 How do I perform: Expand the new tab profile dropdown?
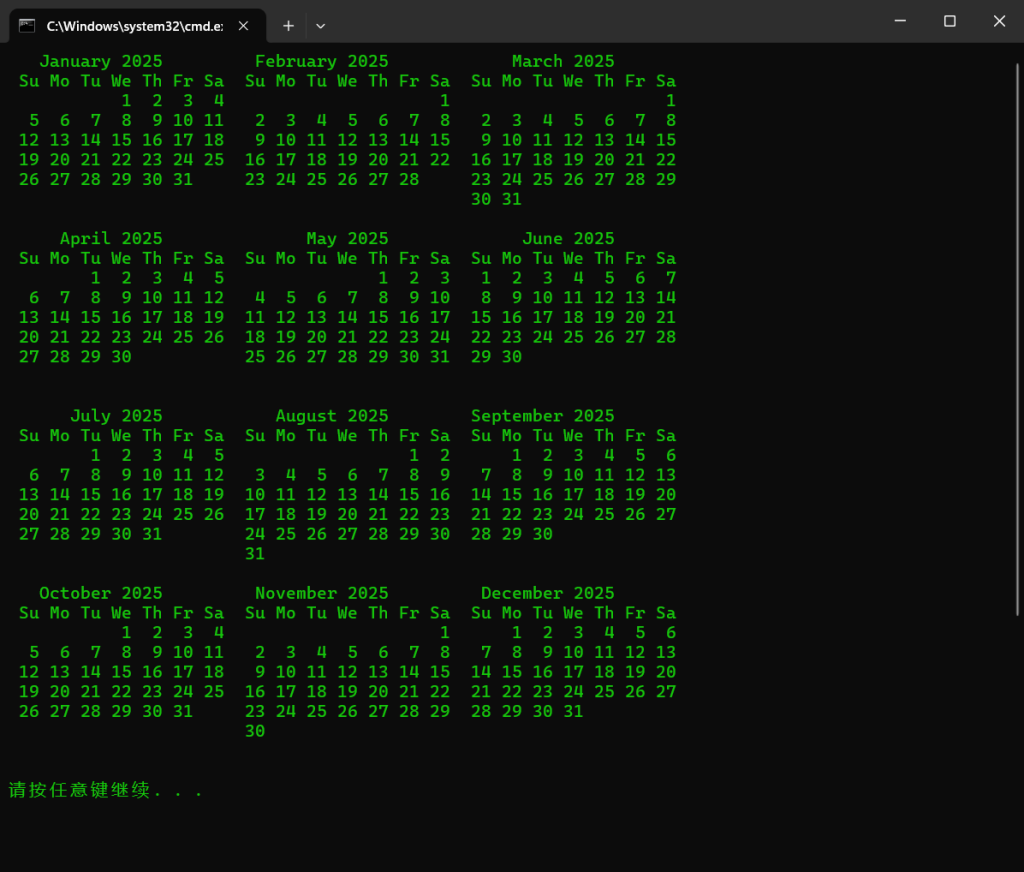320,25
